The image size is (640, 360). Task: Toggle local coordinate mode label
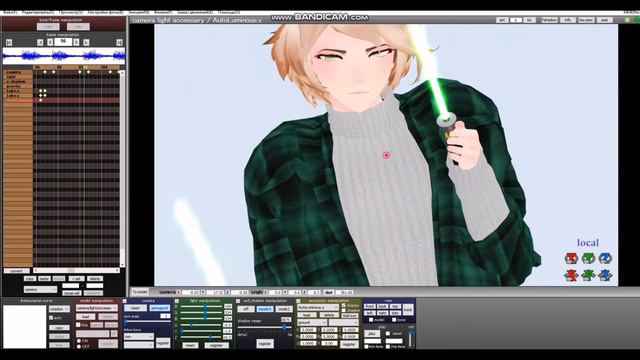(x=588, y=243)
